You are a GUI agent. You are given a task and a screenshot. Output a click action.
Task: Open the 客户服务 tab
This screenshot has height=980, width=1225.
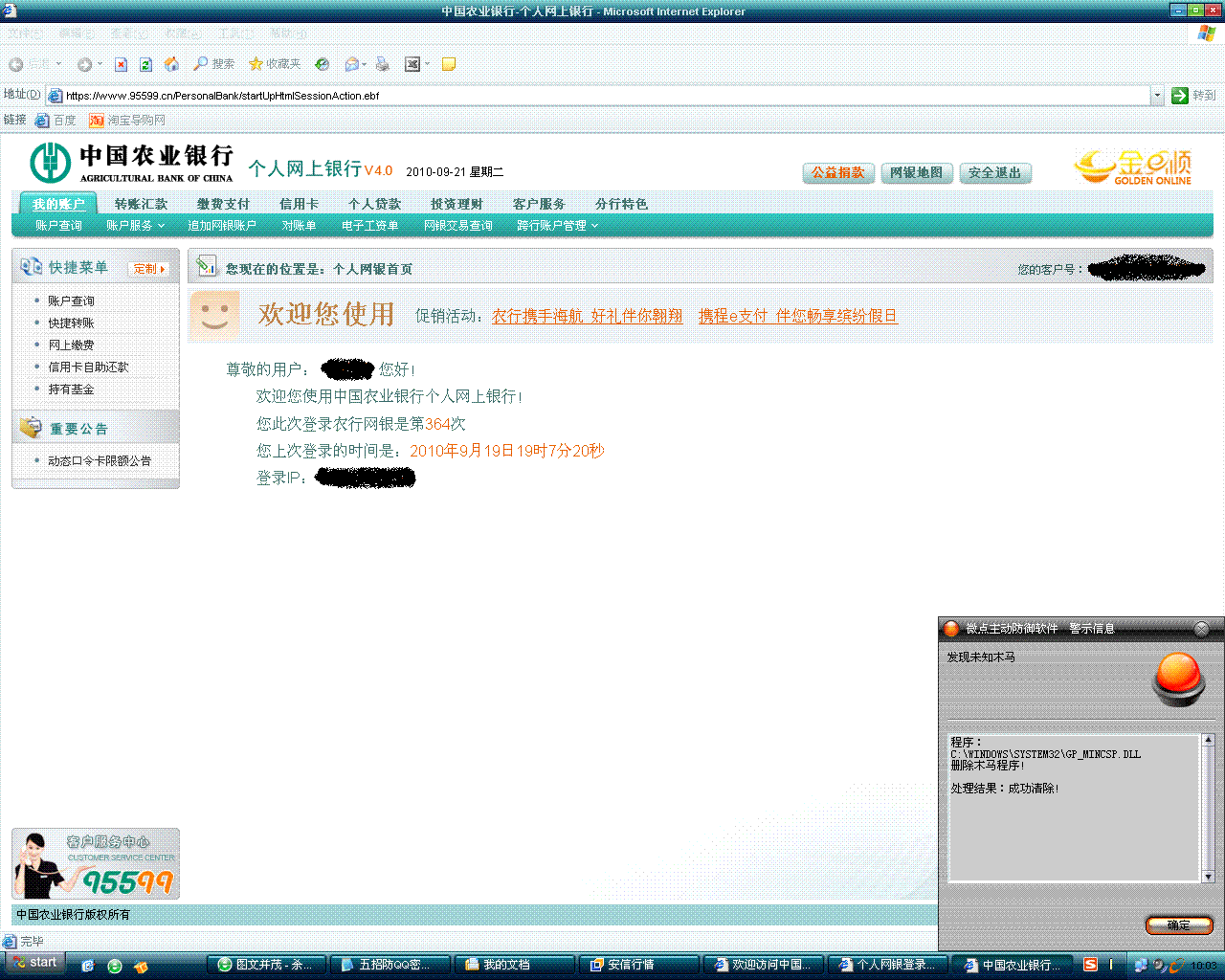pos(539,204)
